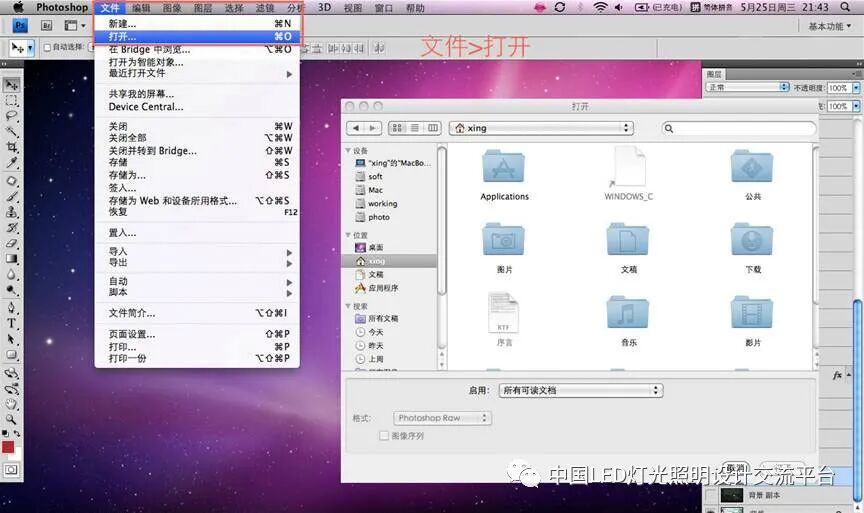
Task: Select the Hand tool
Action: (12, 404)
